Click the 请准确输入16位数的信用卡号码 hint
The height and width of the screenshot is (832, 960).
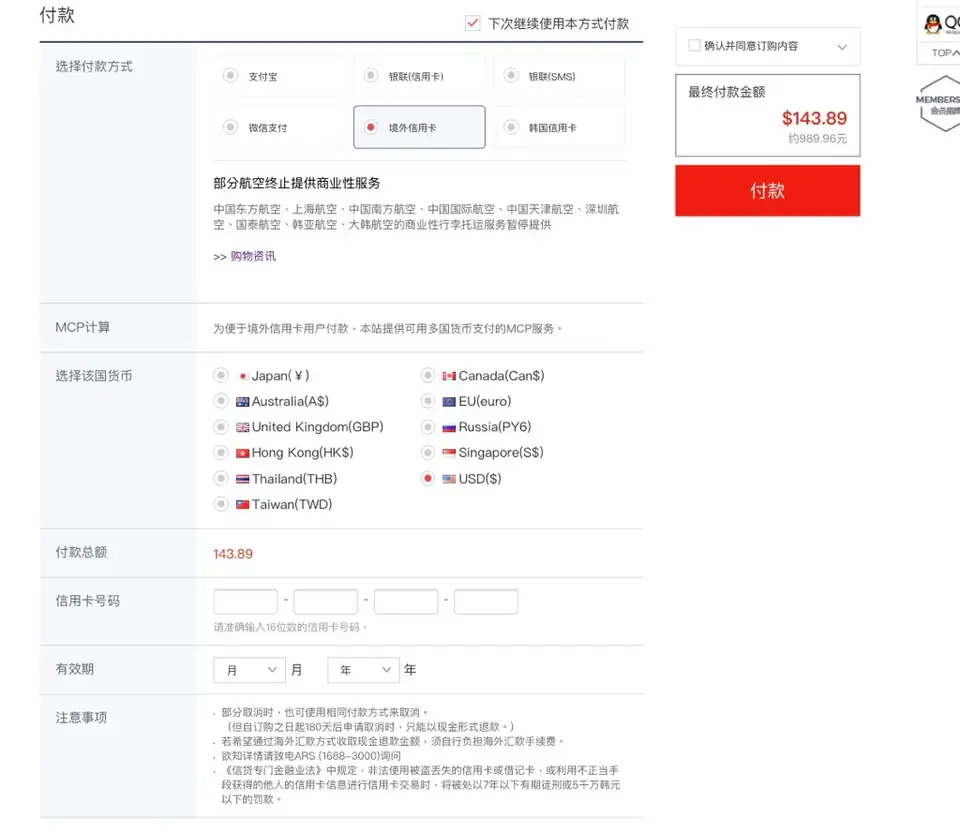[290, 627]
